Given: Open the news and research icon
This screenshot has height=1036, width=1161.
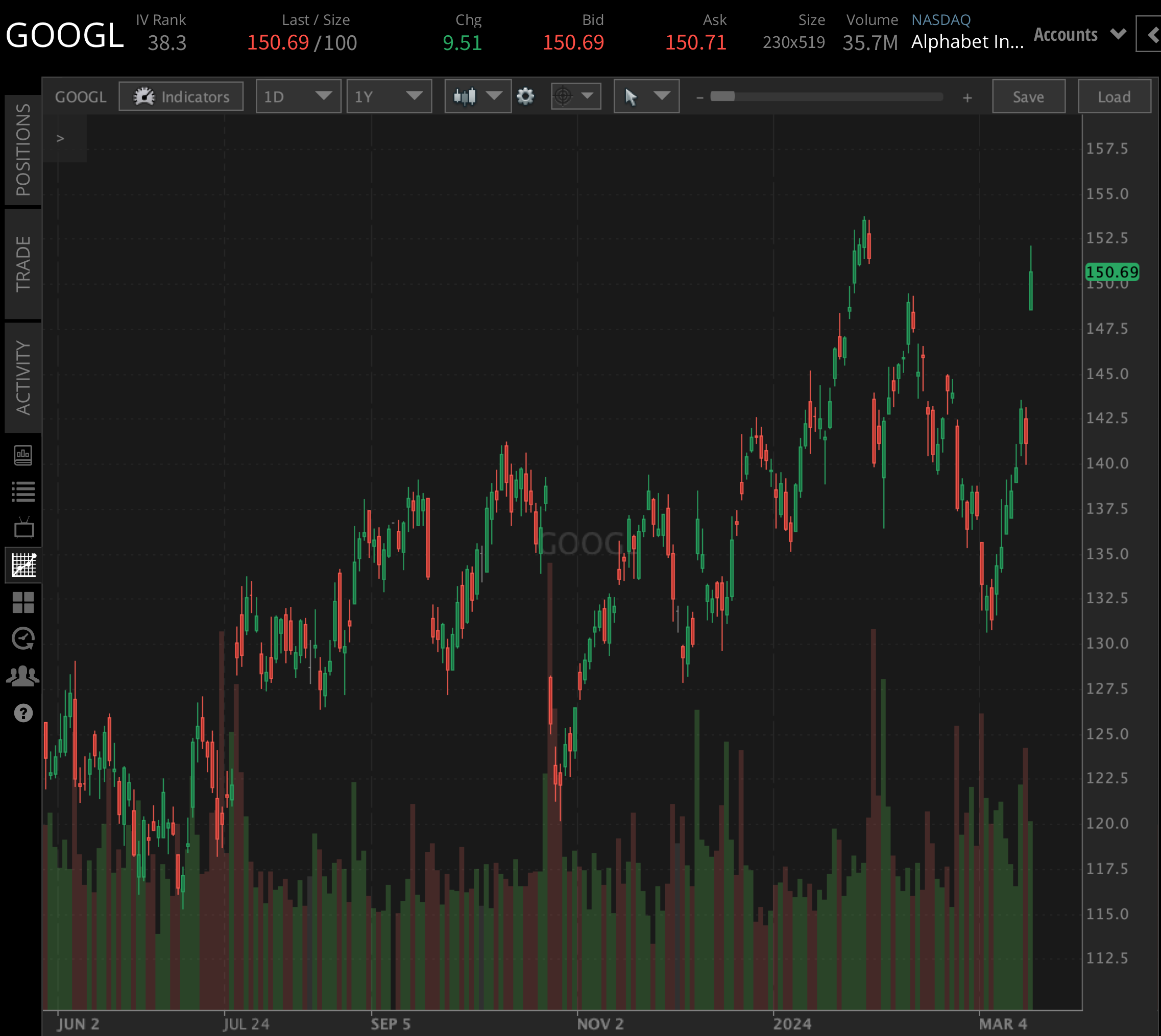Looking at the screenshot, I should coord(23,455).
